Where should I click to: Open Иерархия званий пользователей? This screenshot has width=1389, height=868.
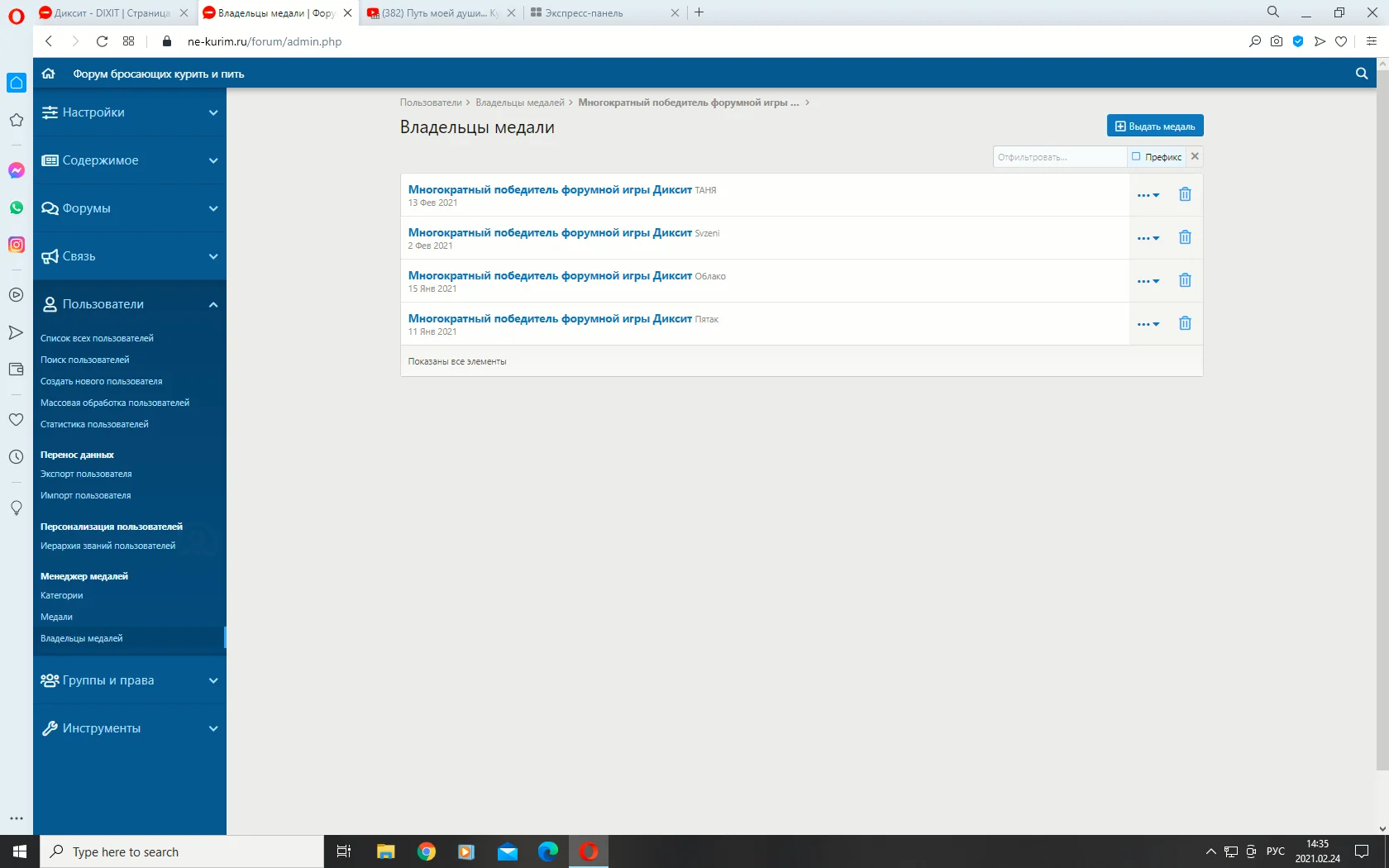pos(107,546)
